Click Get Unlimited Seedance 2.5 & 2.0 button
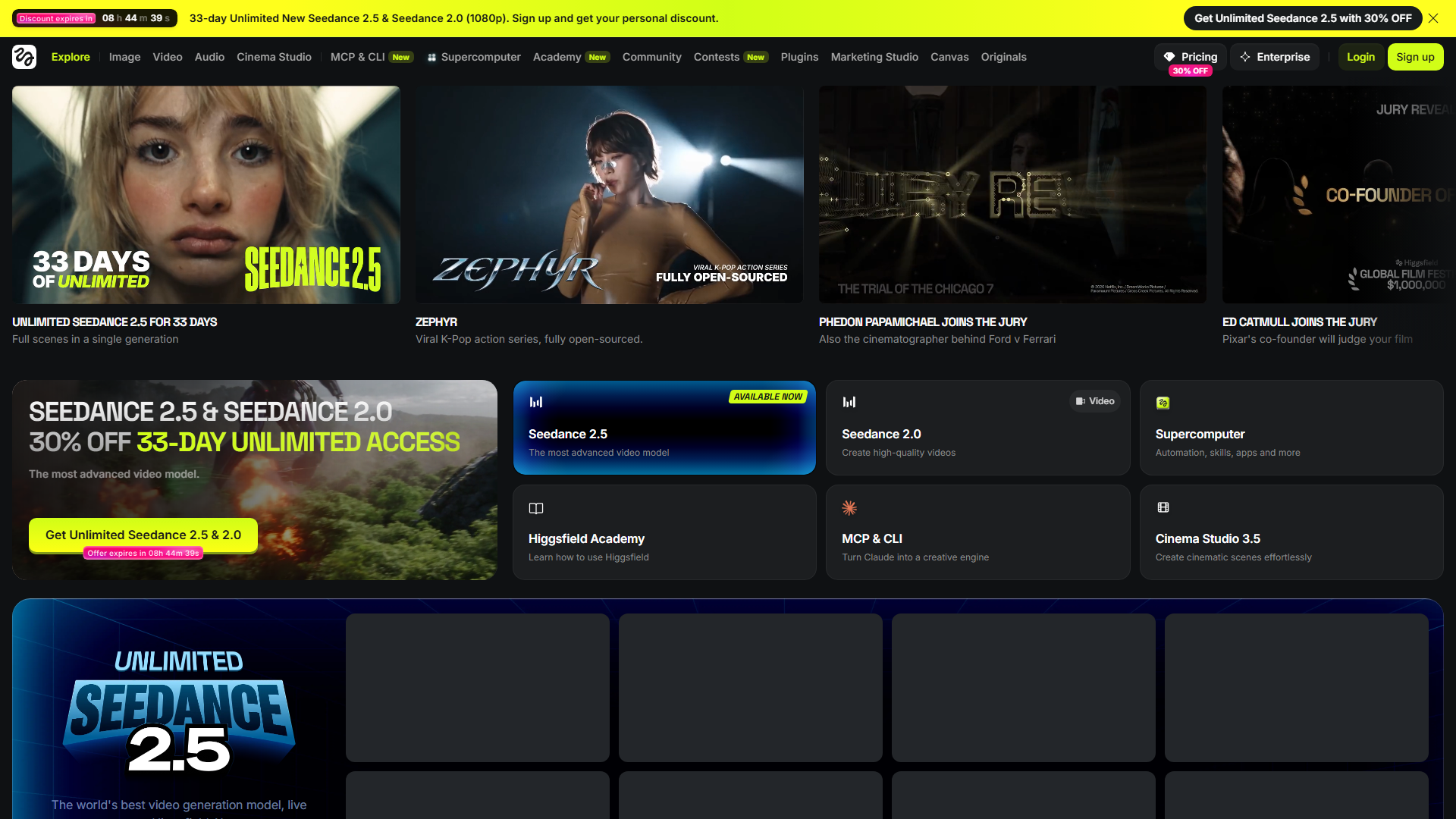1456x819 pixels. 143,535
